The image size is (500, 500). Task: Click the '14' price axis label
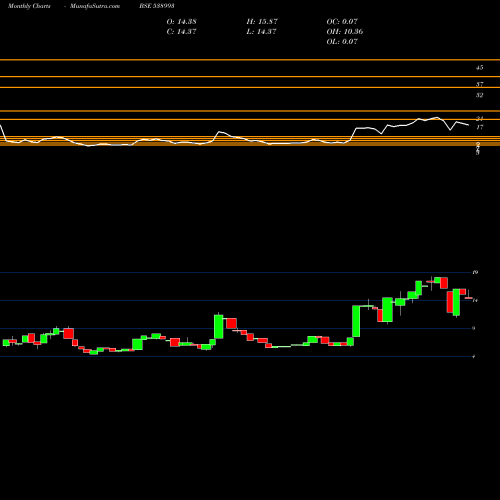pyautogui.click(x=475, y=300)
